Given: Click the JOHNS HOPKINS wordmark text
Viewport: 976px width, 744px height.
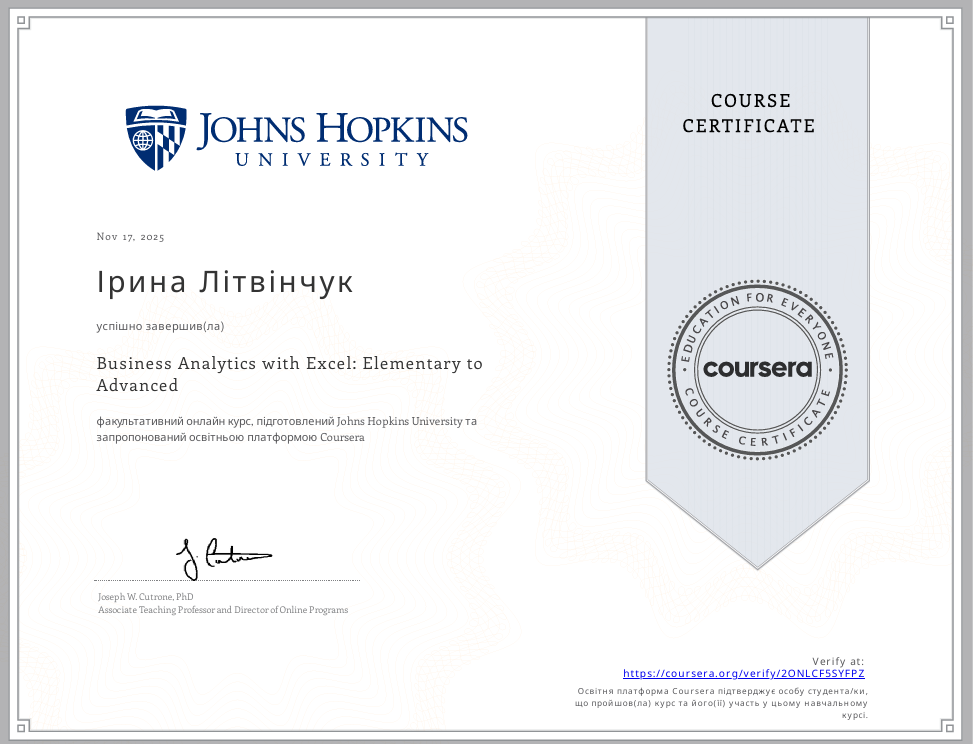Looking at the screenshot, I should (333, 130).
